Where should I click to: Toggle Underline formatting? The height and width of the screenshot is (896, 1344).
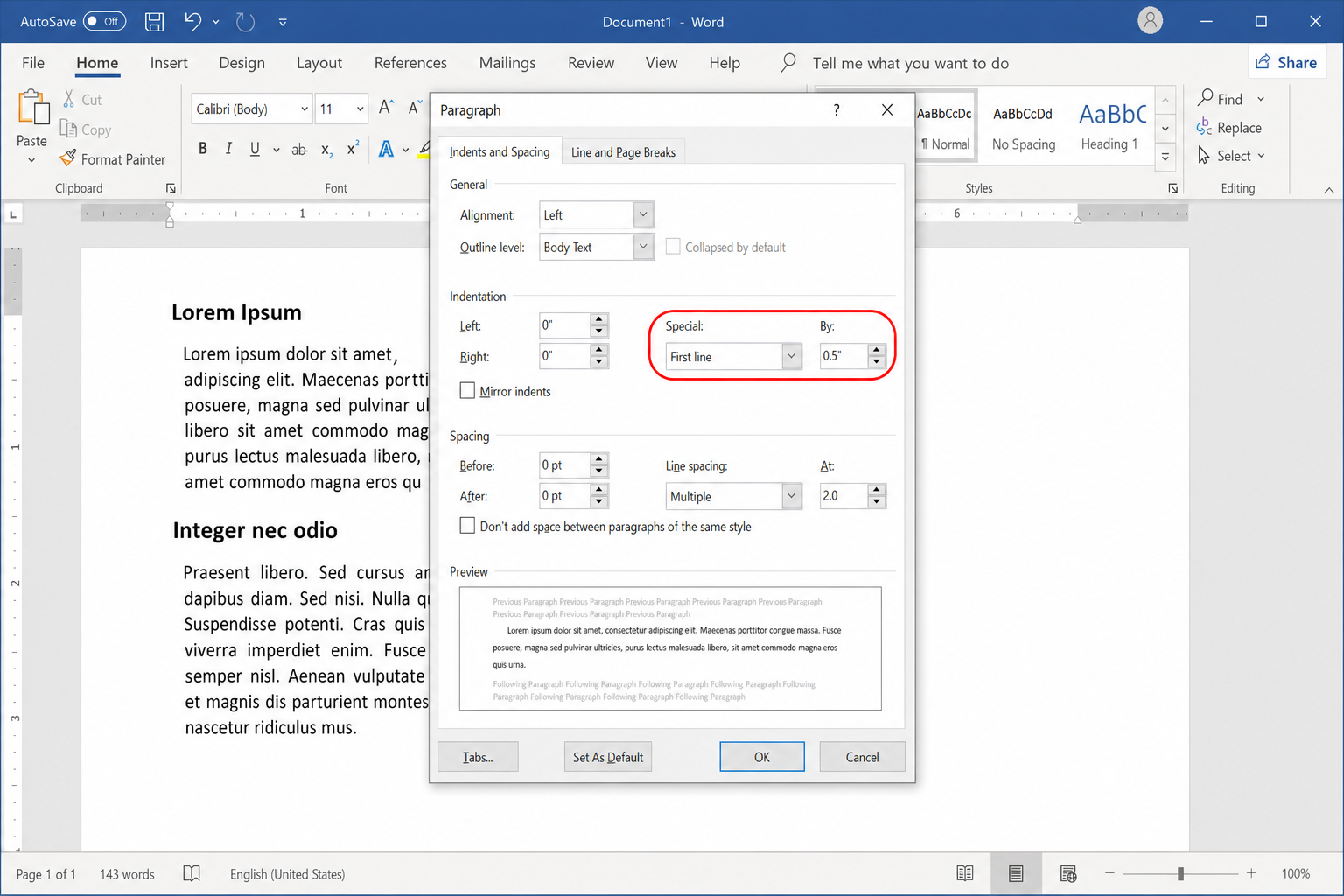[255, 149]
